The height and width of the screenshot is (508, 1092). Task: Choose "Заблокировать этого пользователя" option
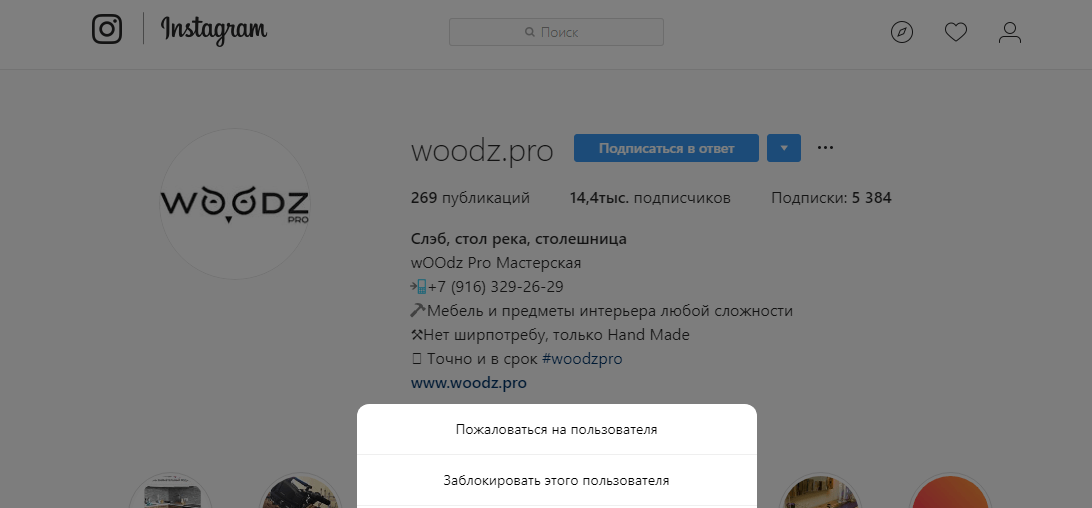point(556,481)
